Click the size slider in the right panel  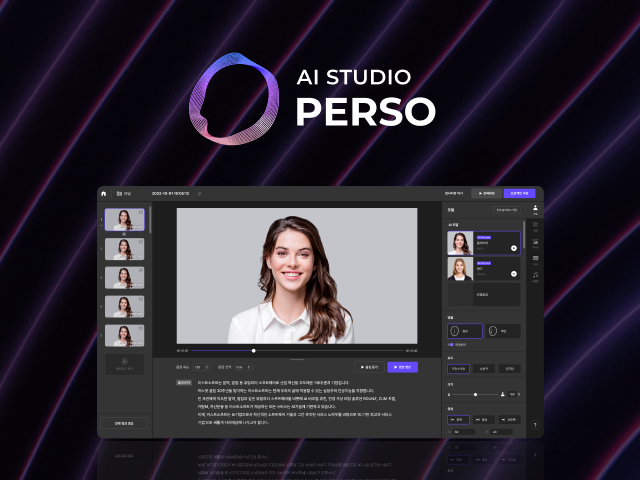(474, 394)
